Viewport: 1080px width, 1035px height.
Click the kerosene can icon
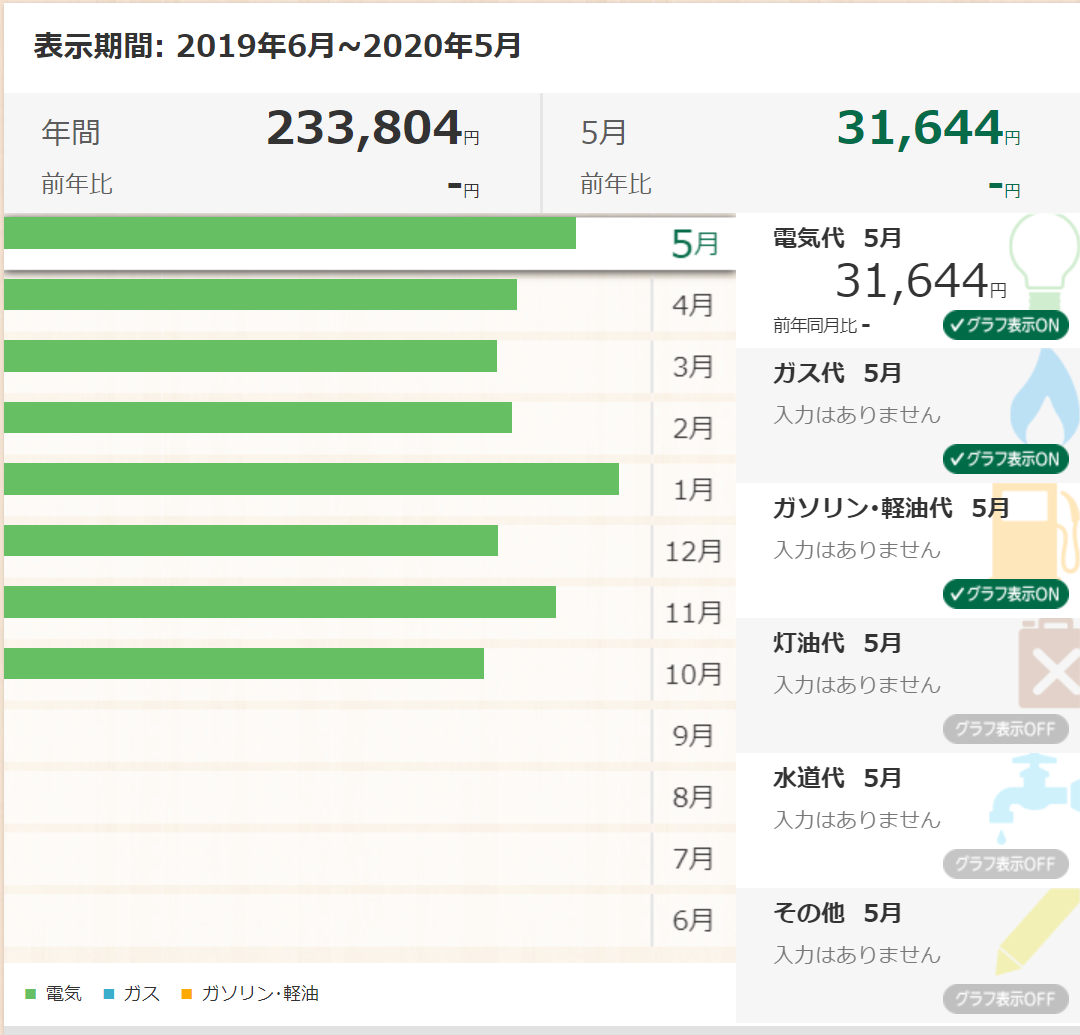[x=1048, y=665]
